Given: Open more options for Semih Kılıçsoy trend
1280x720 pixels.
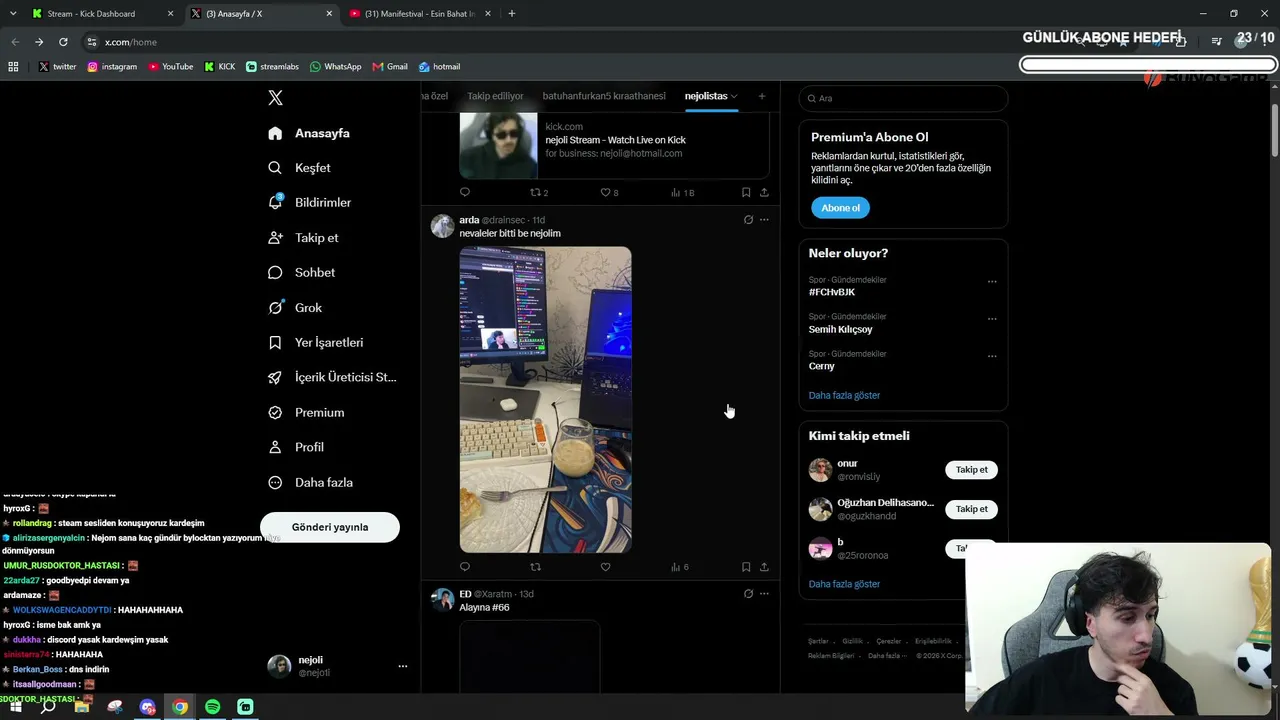Looking at the screenshot, I should coord(992,319).
